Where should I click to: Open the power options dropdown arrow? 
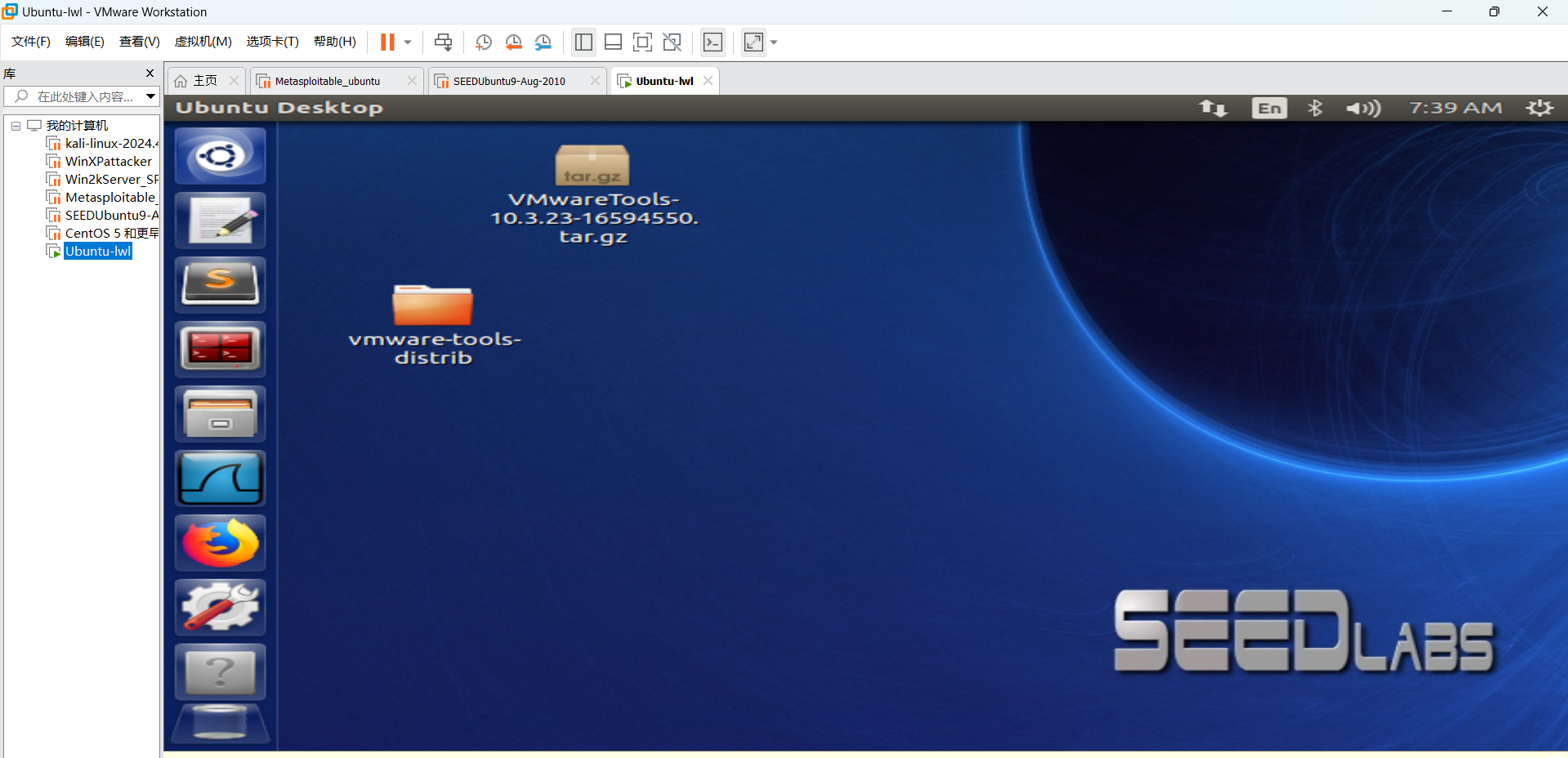coord(408,42)
